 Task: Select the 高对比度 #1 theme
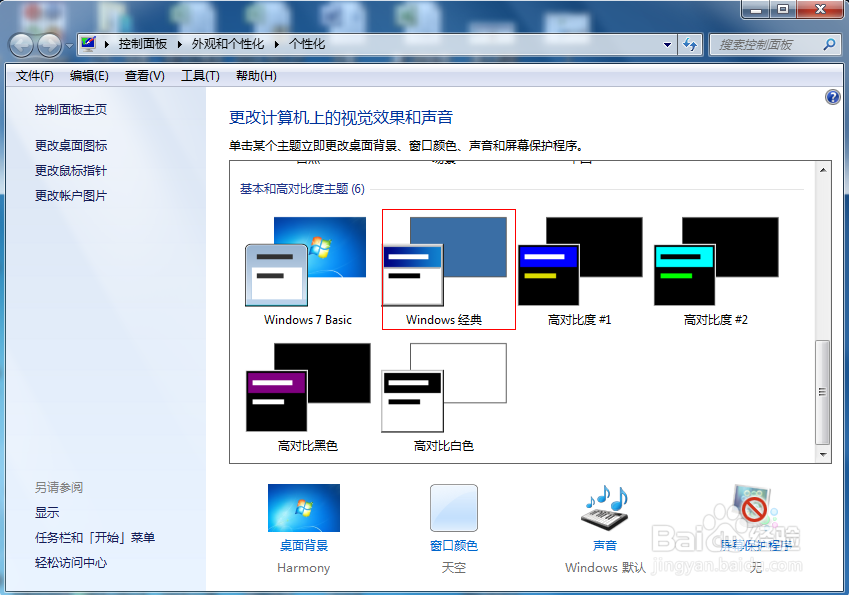pos(580,270)
